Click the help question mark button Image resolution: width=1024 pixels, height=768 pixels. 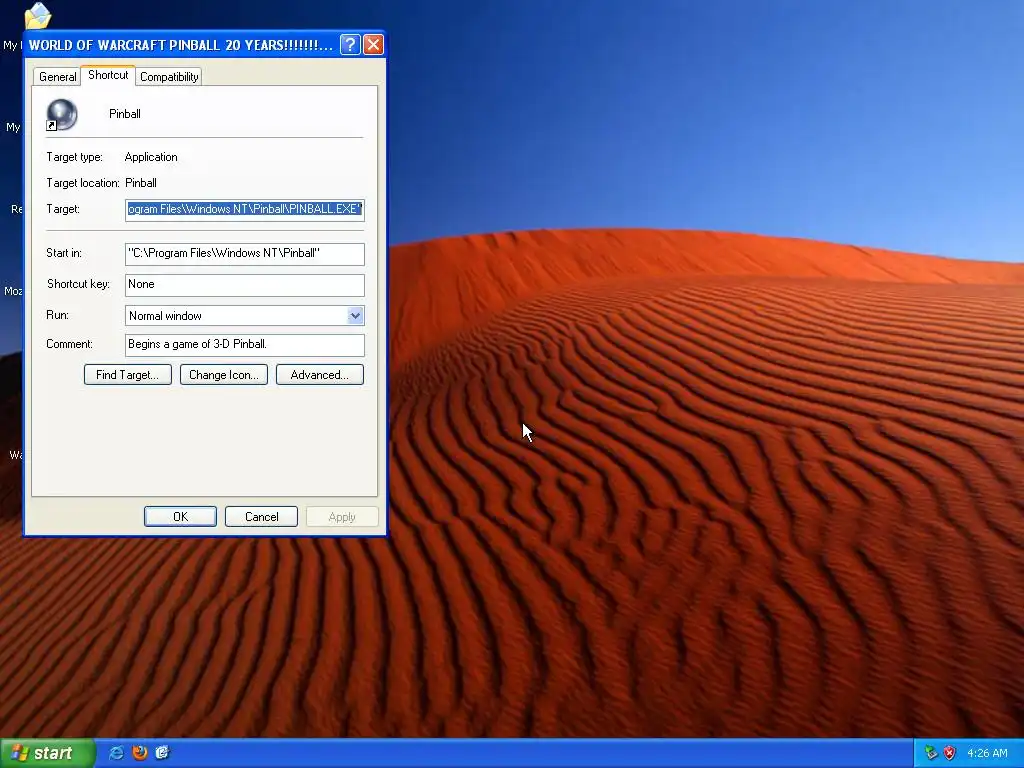click(x=350, y=44)
